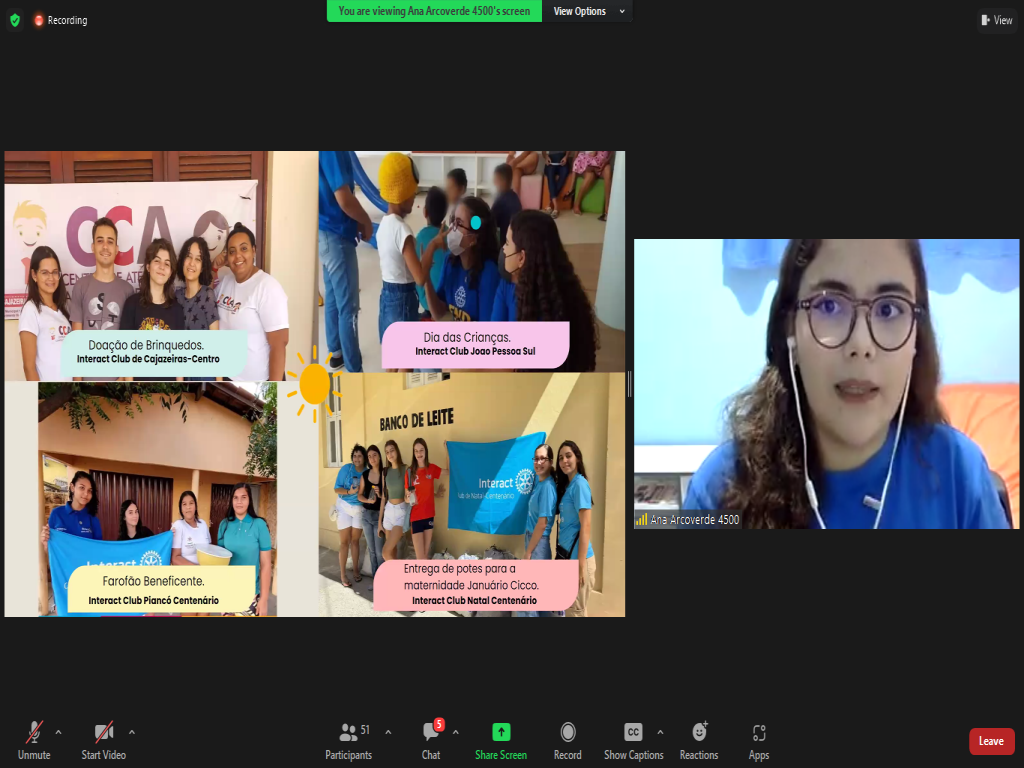Expand video options arrow beside Start Video
The width and height of the screenshot is (1024, 768).
click(x=132, y=731)
